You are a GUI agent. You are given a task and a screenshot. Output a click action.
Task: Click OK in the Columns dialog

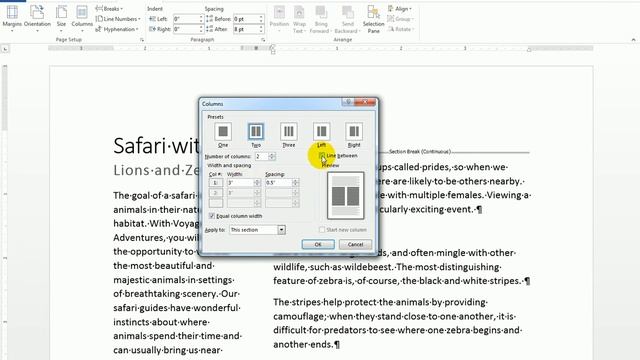point(318,244)
